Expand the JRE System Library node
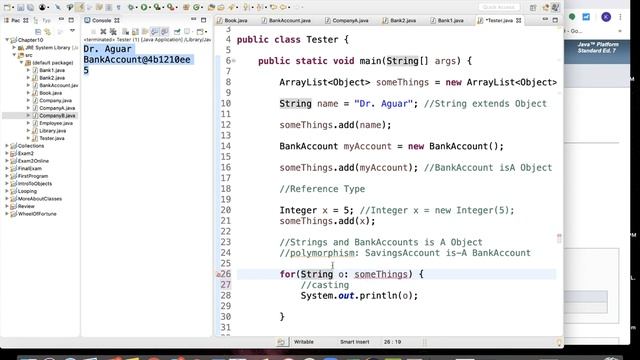 pos(14,48)
